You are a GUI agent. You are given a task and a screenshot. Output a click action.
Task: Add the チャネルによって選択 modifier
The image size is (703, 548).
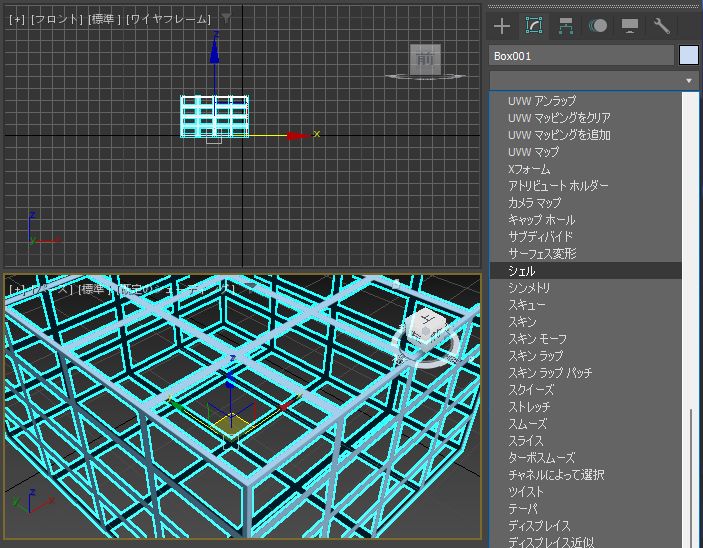[x=556, y=475]
